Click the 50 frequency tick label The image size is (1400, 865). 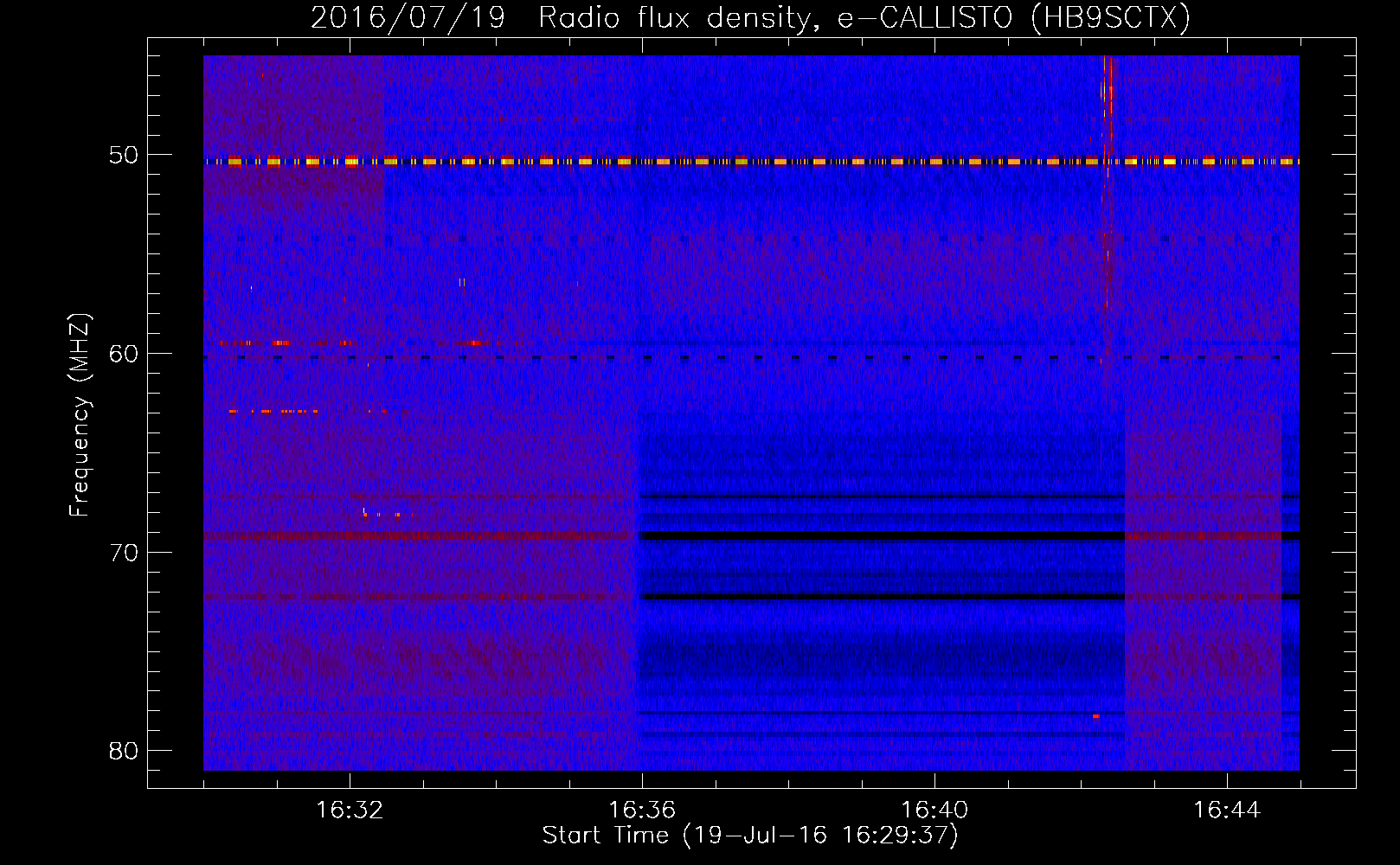[x=124, y=156]
